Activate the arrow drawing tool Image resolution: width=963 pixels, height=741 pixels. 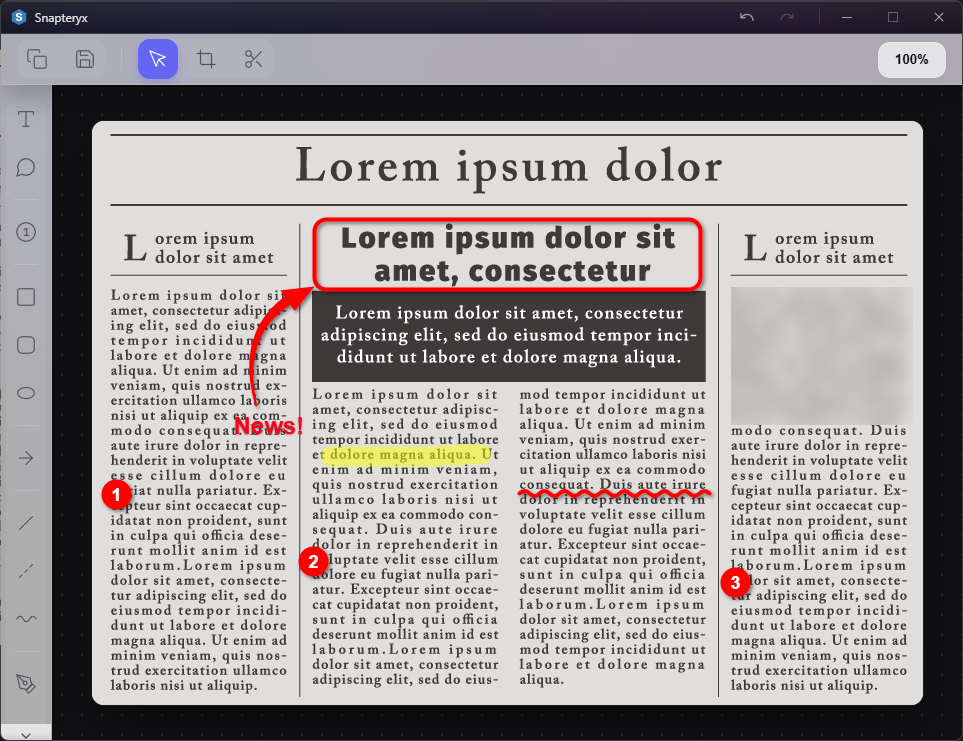click(26, 458)
